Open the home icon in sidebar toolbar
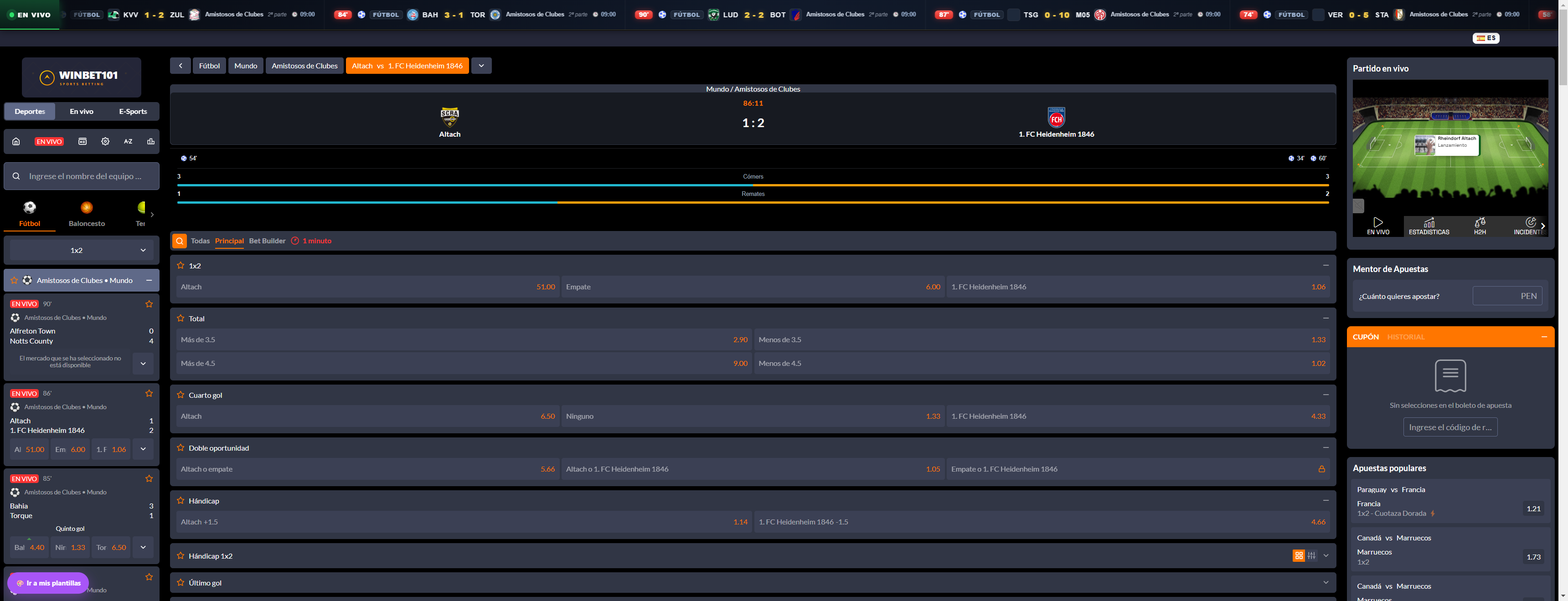 click(16, 141)
